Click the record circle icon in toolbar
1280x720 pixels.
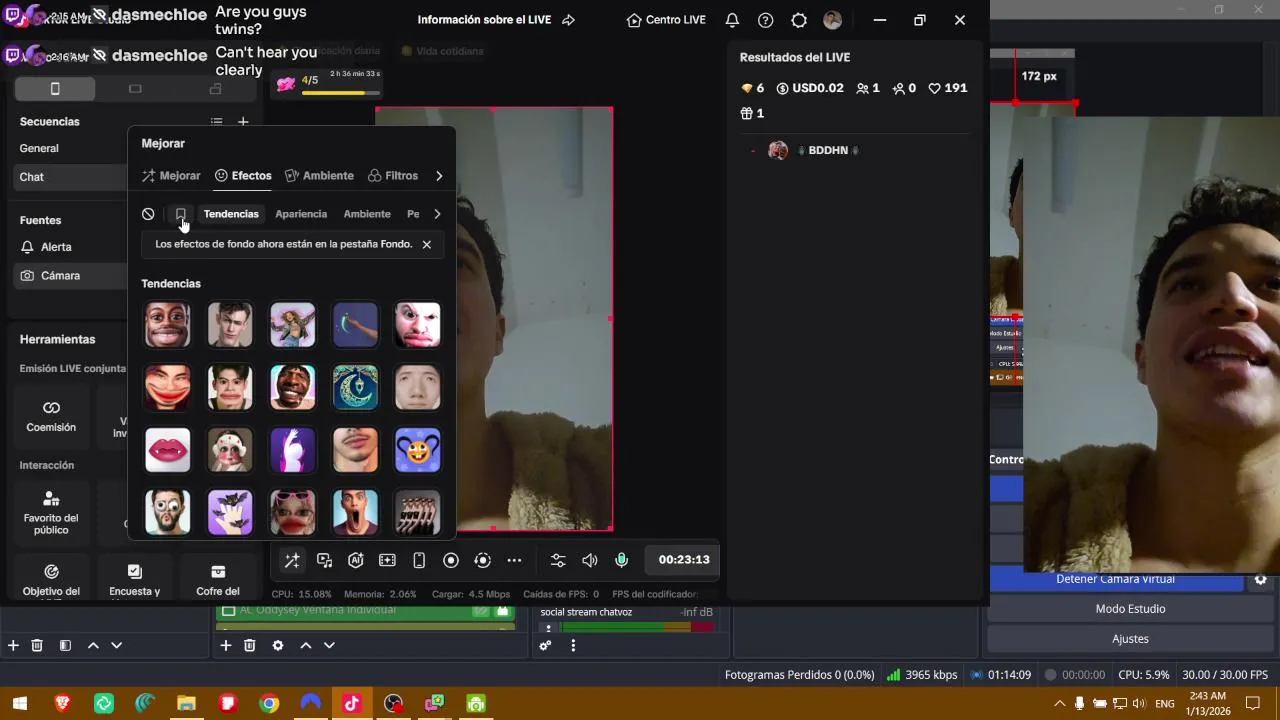[x=451, y=560]
